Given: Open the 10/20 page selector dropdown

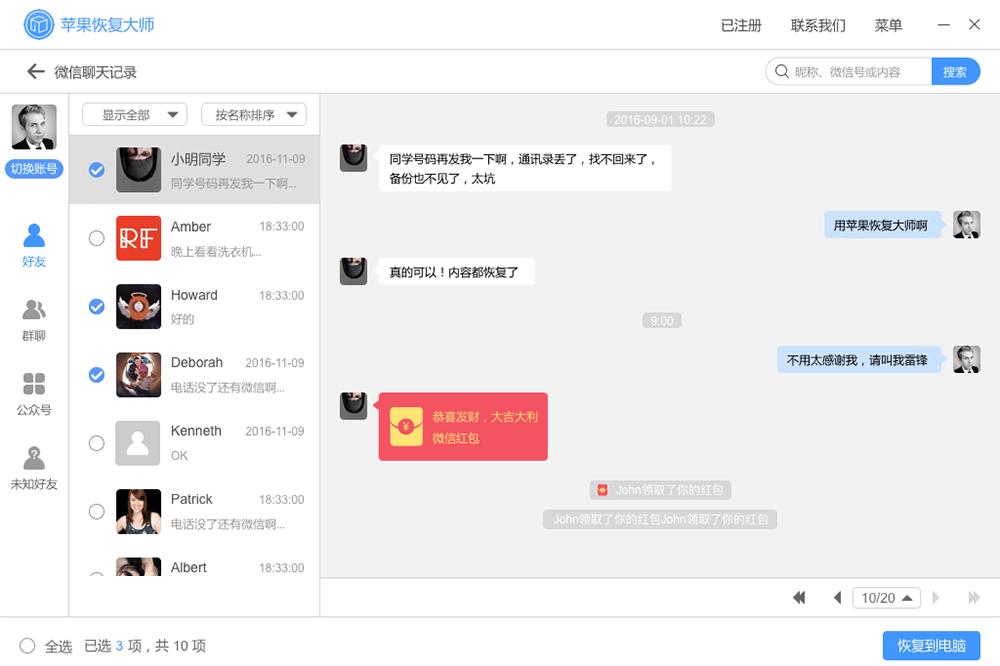Looking at the screenshot, I should pos(886,597).
